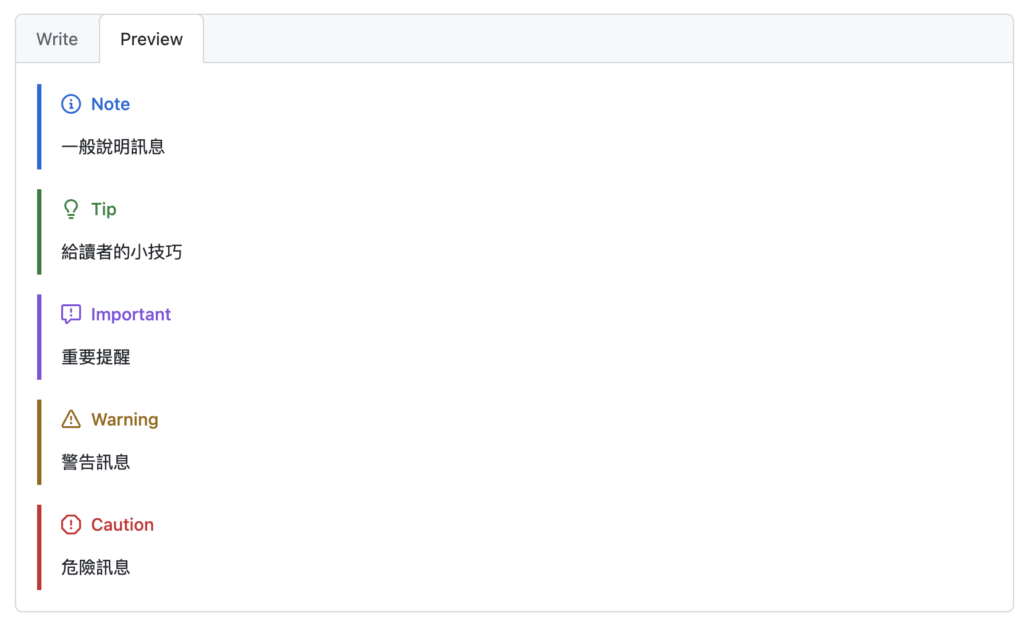Image resolution: width=1024 pixels, height=621 pixels.
Task: Click the red Caution left border bar
Action: (x=39, y=547)
